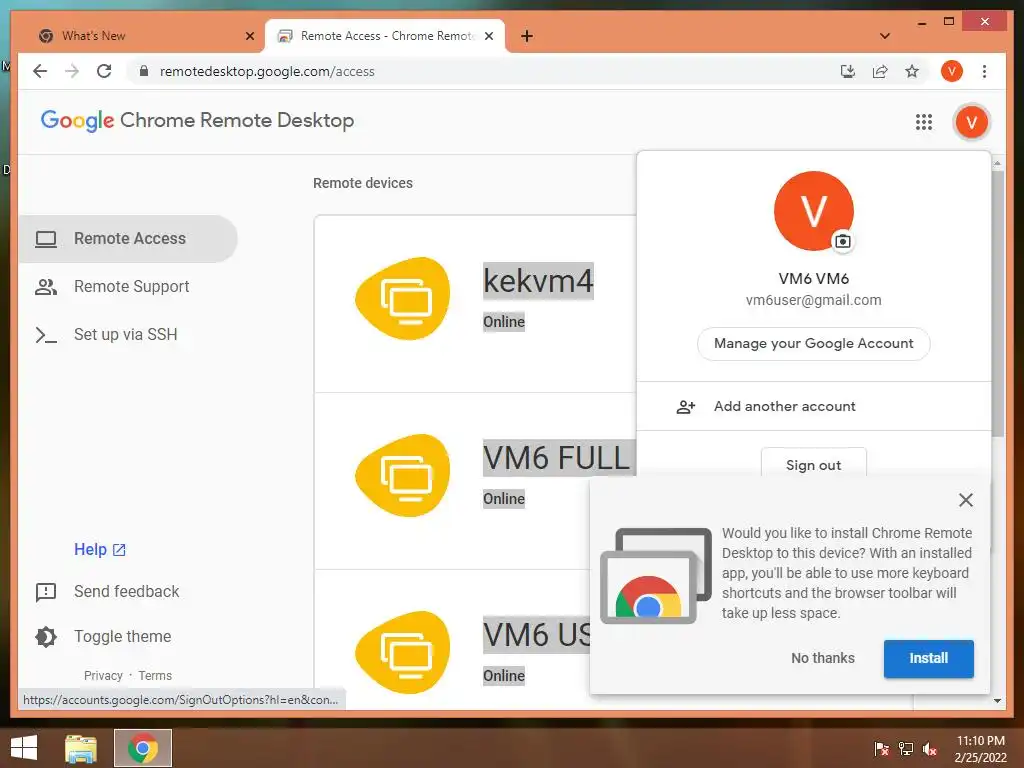This screenshot has height=768, width=1024.
Task: Click the scrollbar down arrow
Action: [x=997, y=701]
